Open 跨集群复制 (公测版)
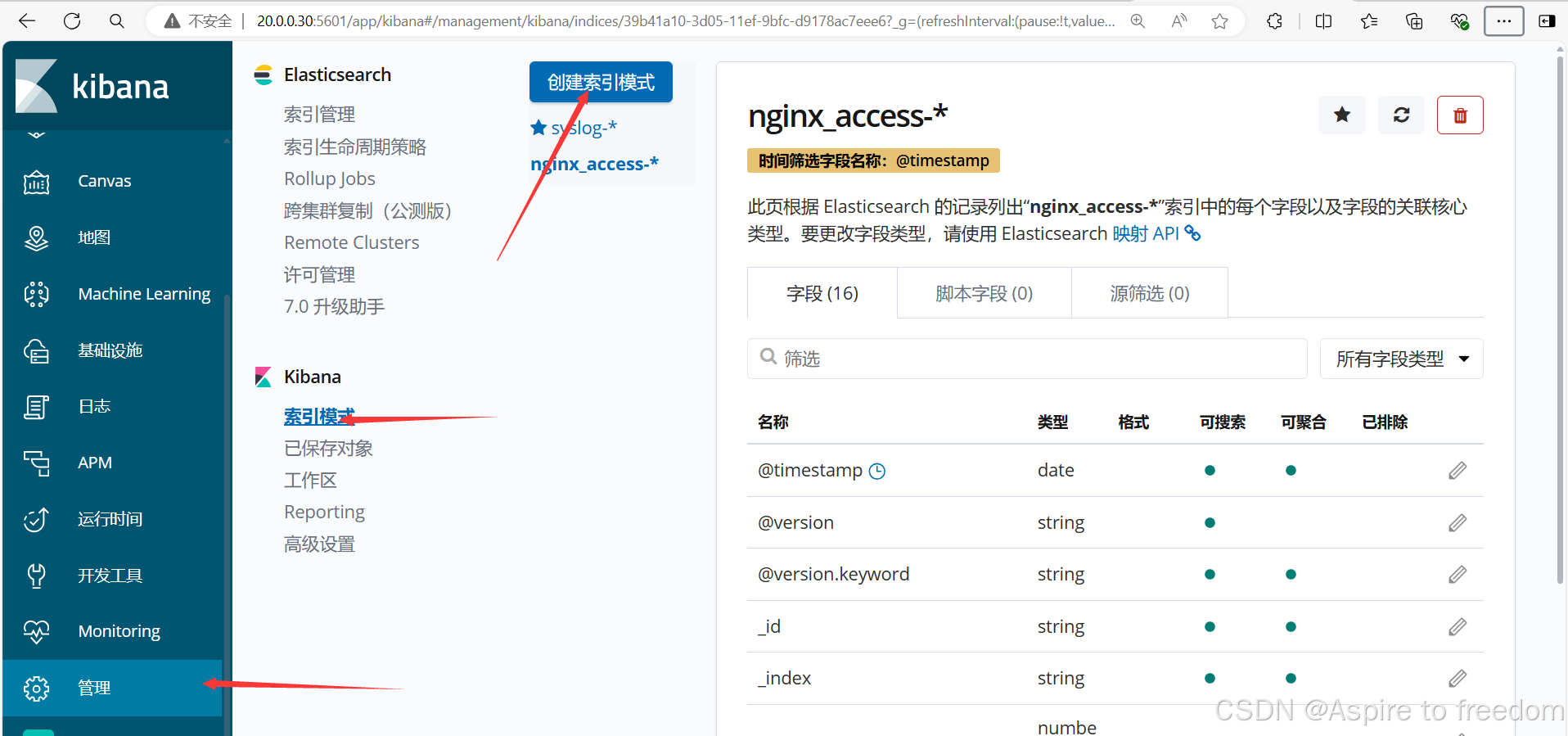Viewport: 1568px width, 736px height. [x=367, y=211]
